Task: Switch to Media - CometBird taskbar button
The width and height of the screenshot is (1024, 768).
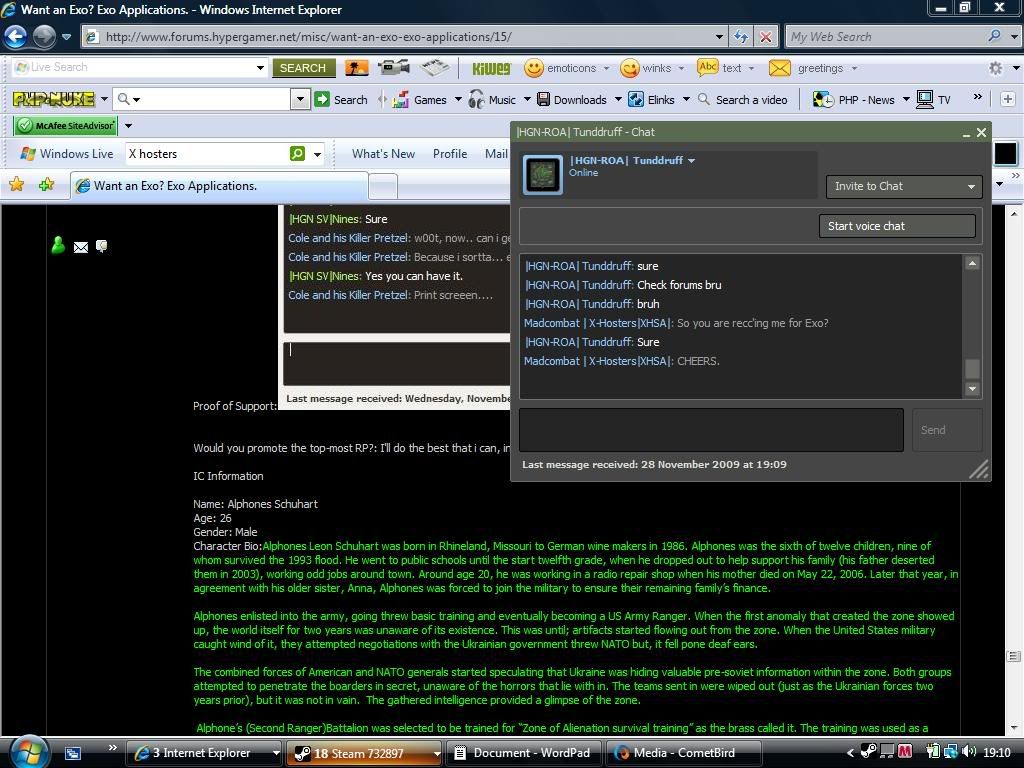Action: (683, 753)
